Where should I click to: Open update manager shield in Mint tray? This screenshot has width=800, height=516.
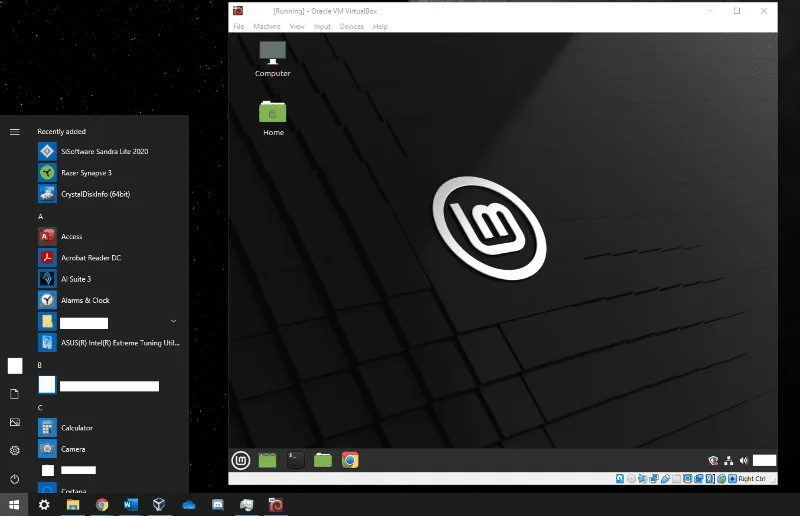point(713,461)
